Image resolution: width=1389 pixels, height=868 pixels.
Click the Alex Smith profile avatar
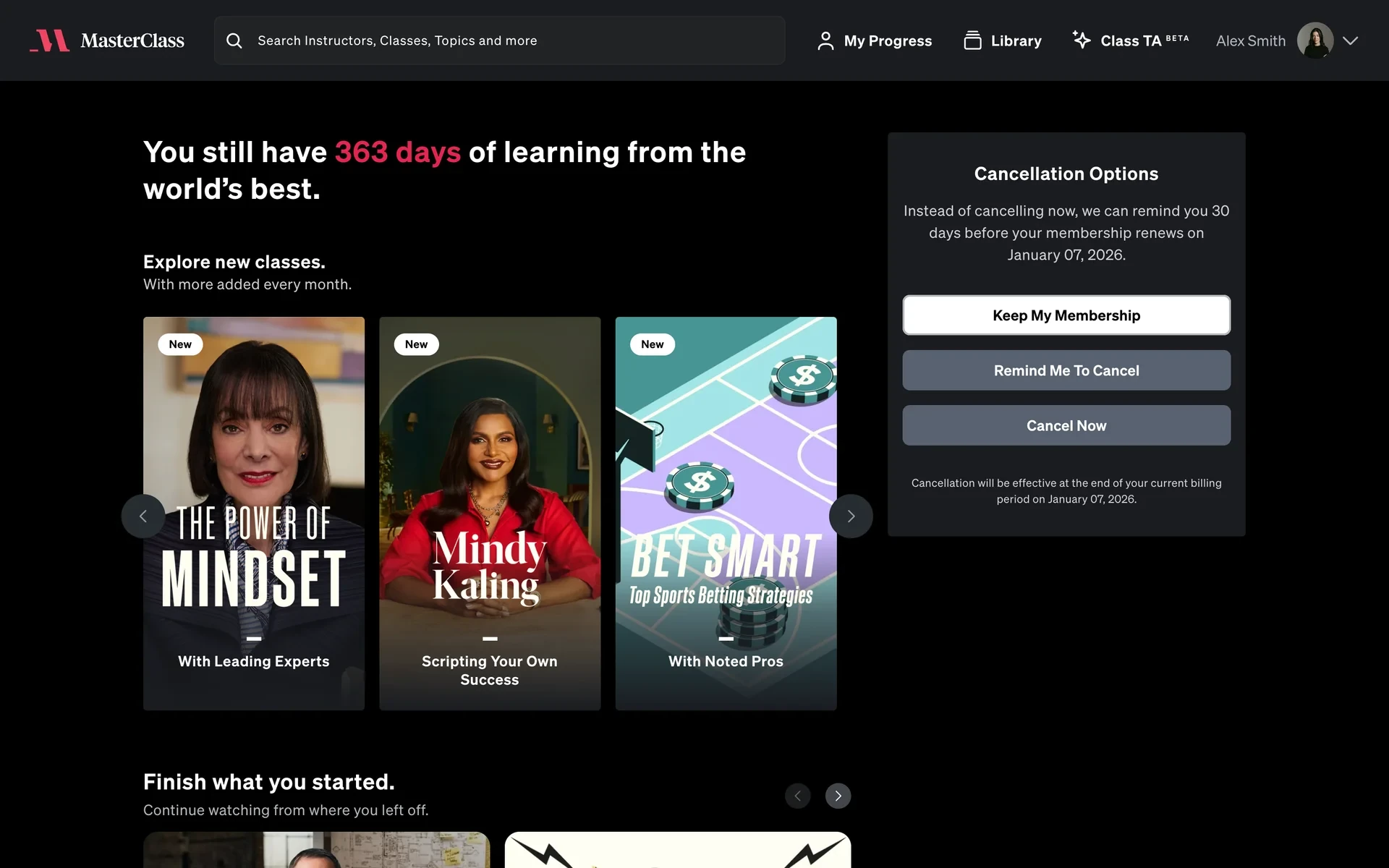(x=1314, y=41)
